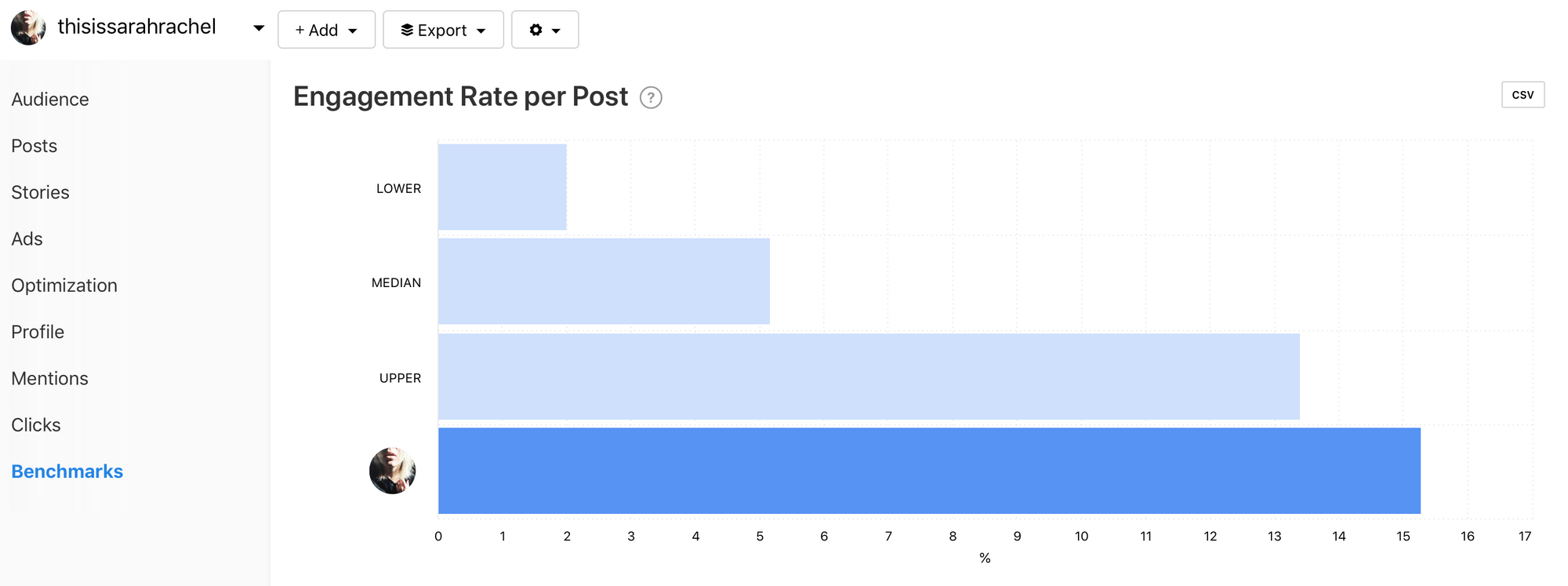The height and width of the screenshot is (586, 1568).
Task: Go to the Audience section
Action: click(50, 100)
